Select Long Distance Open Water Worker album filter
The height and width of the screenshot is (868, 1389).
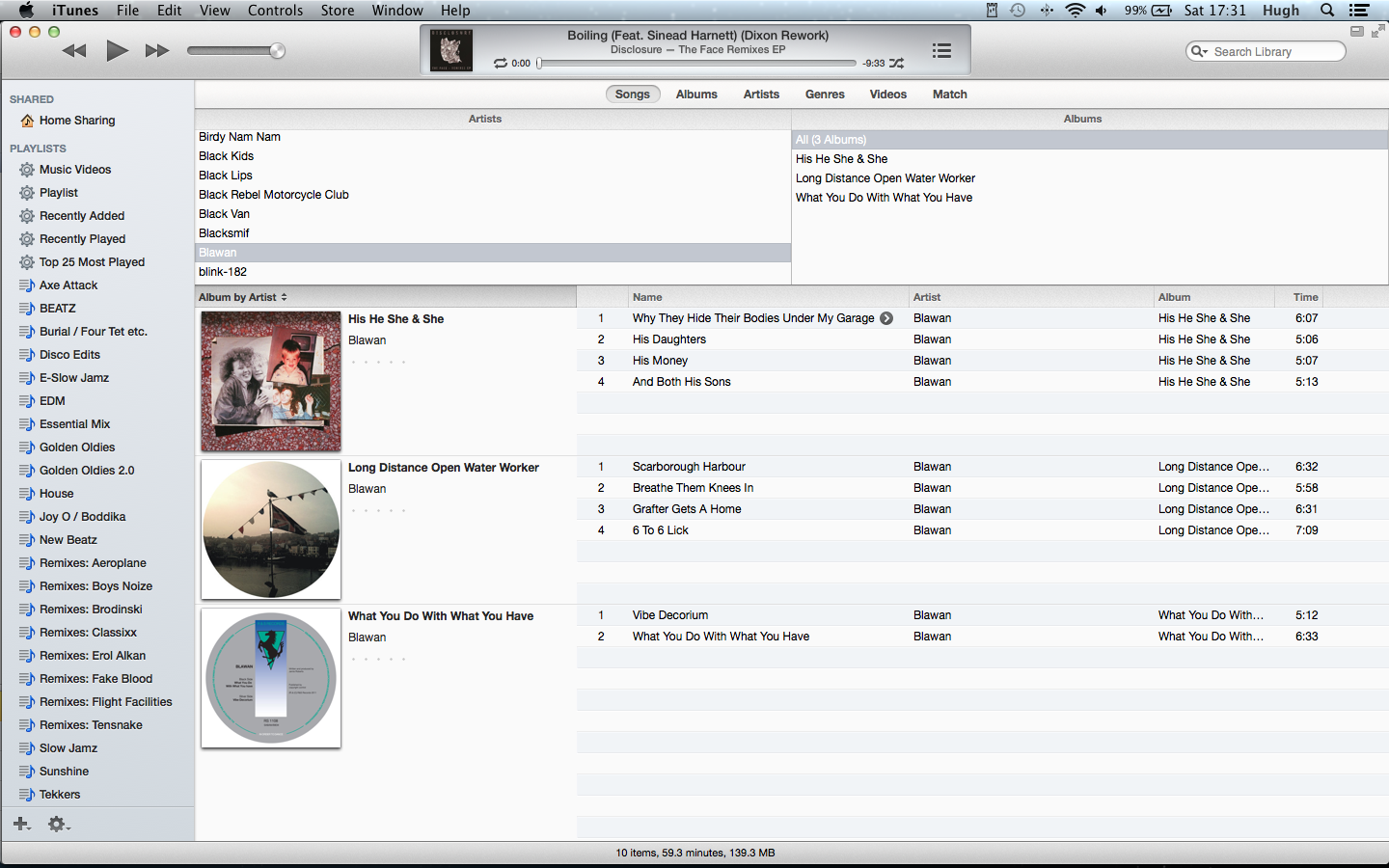1090,178
